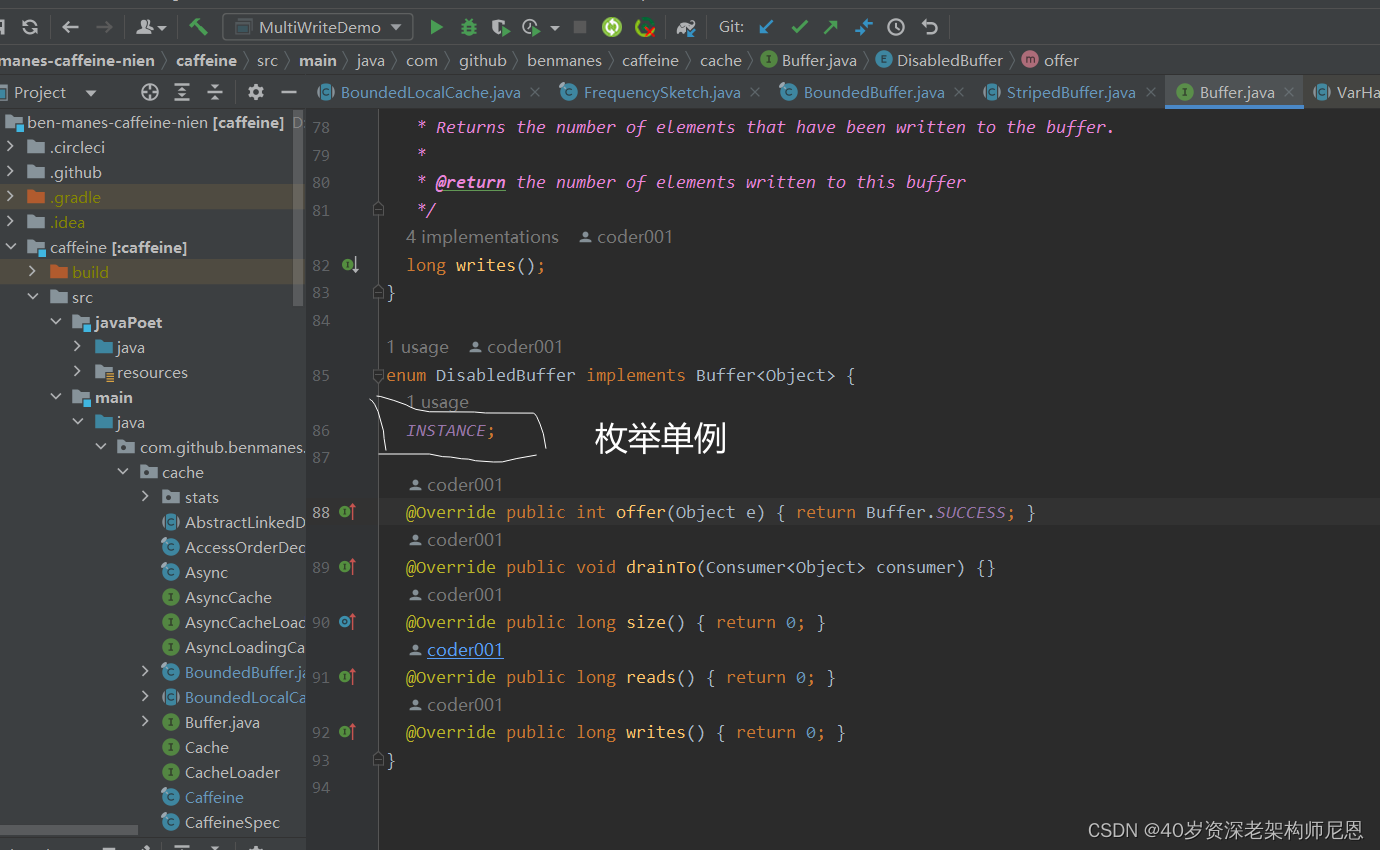Open the Project view selector dropdown

pyautogui.click(x=91, y=93)
